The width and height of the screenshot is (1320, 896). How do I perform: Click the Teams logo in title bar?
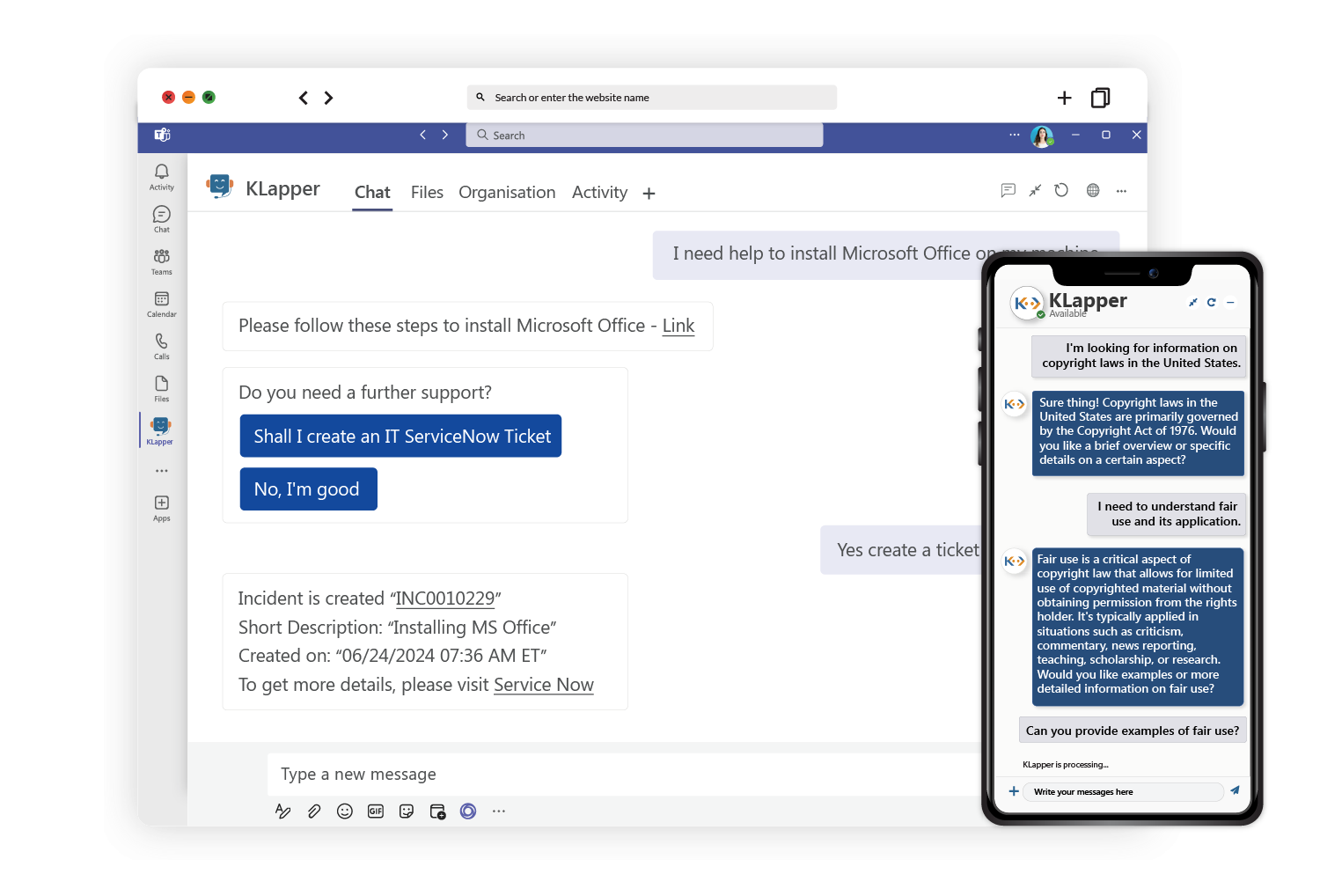[163, 135]
